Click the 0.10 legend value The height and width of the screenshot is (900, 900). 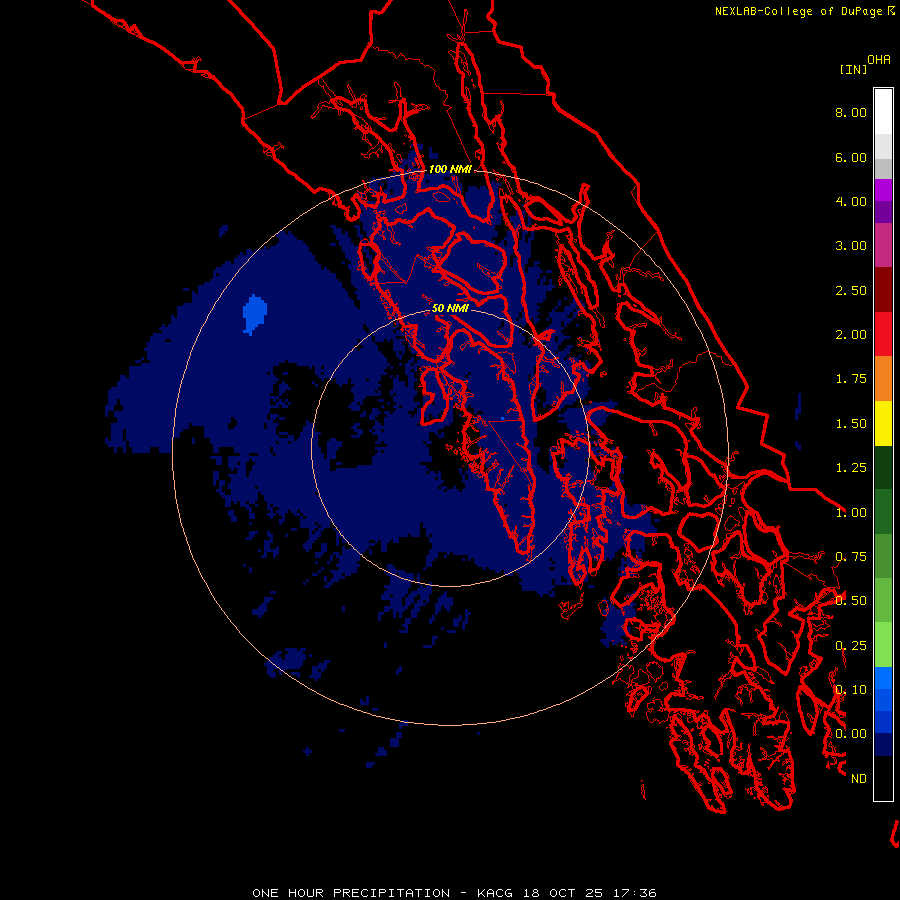[851, 690]
